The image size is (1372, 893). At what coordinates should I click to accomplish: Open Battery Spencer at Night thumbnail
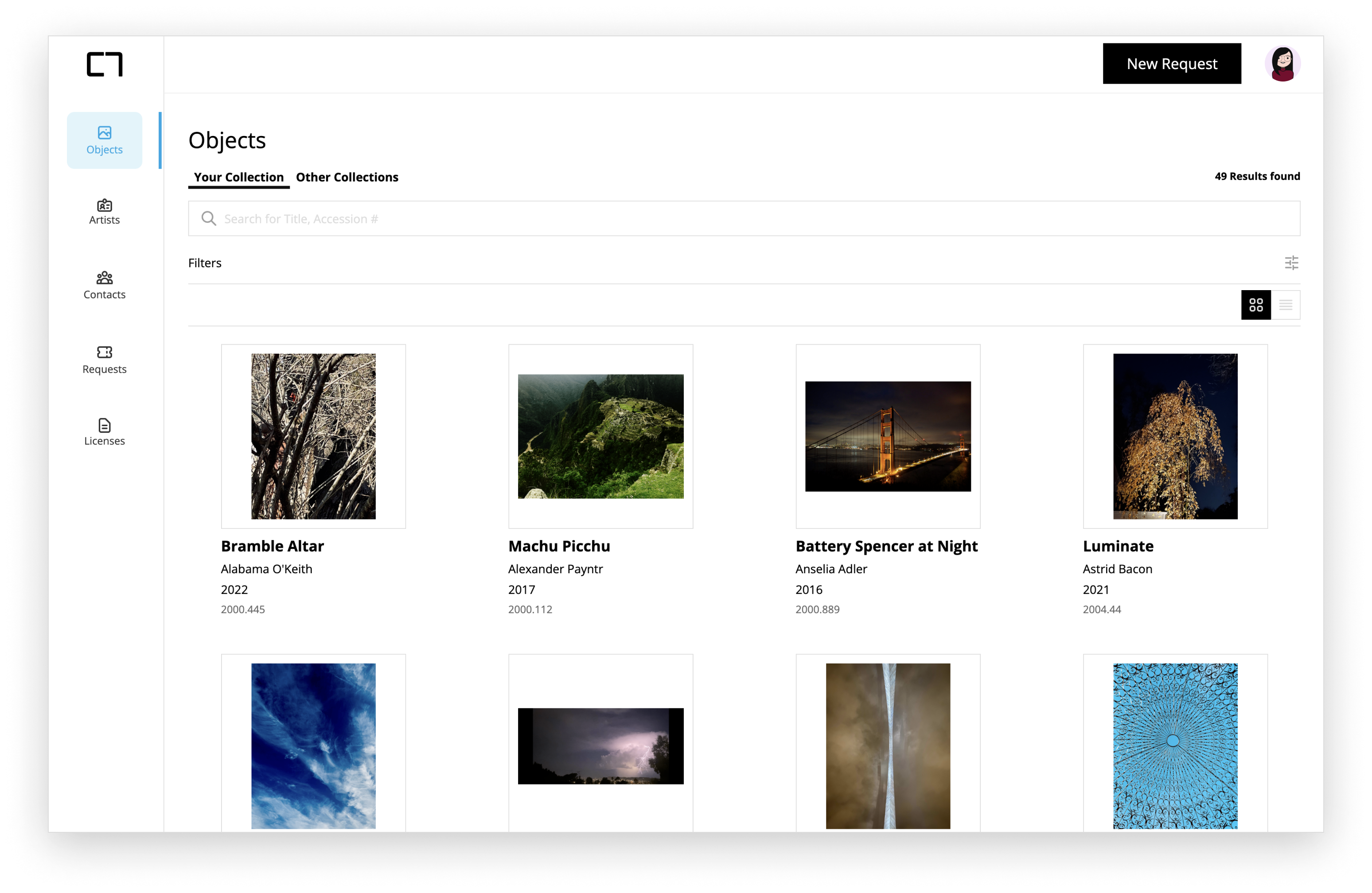888,436
